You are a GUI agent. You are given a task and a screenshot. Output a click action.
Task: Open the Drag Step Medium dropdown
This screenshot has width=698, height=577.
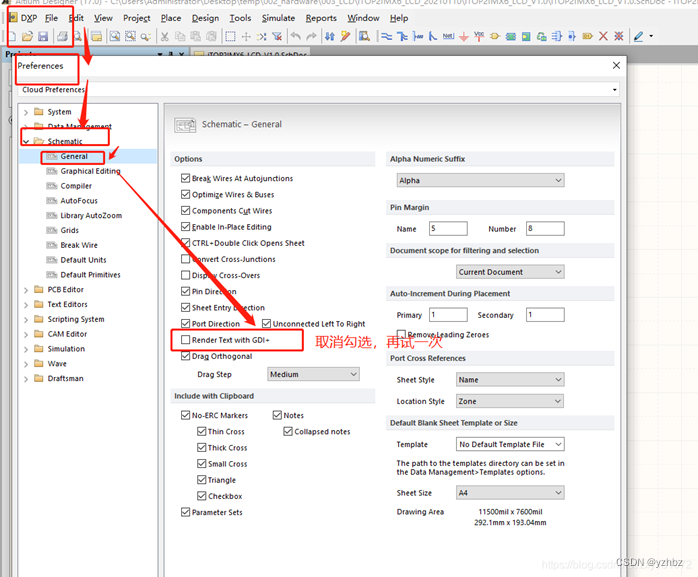tap(313, 374)
